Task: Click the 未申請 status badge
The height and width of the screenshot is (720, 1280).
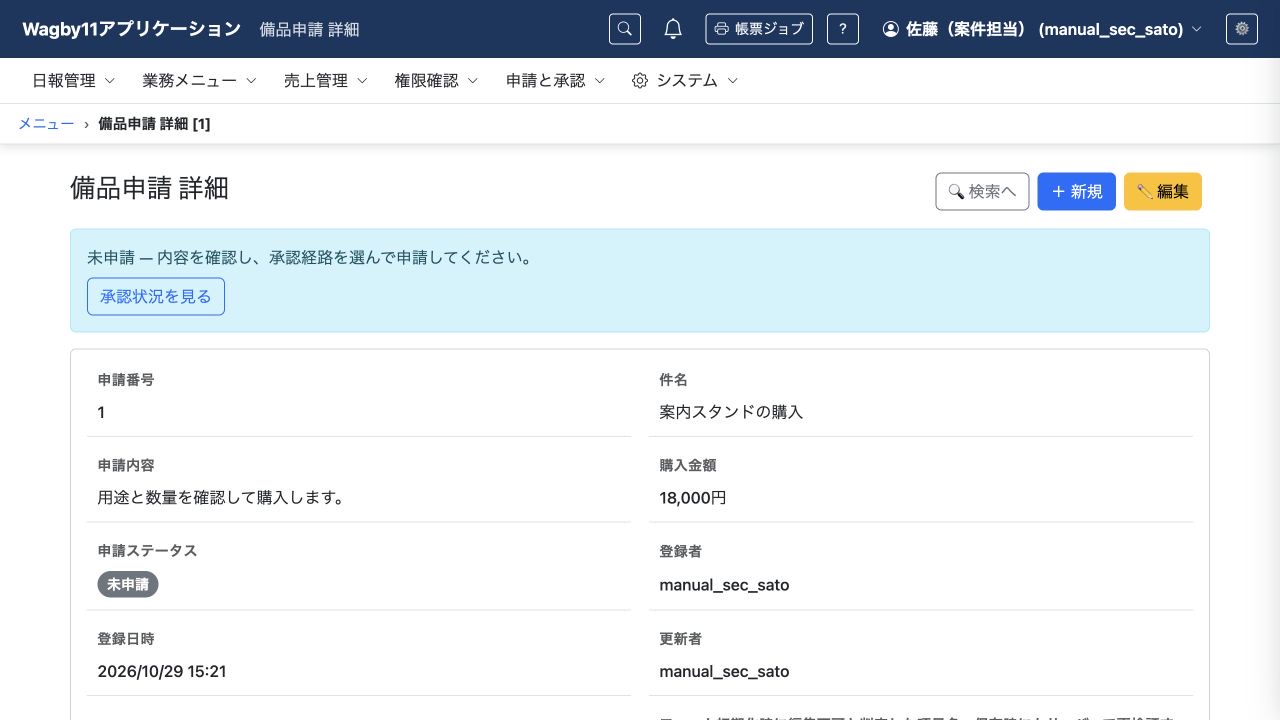Action: [x=128, y=584]
